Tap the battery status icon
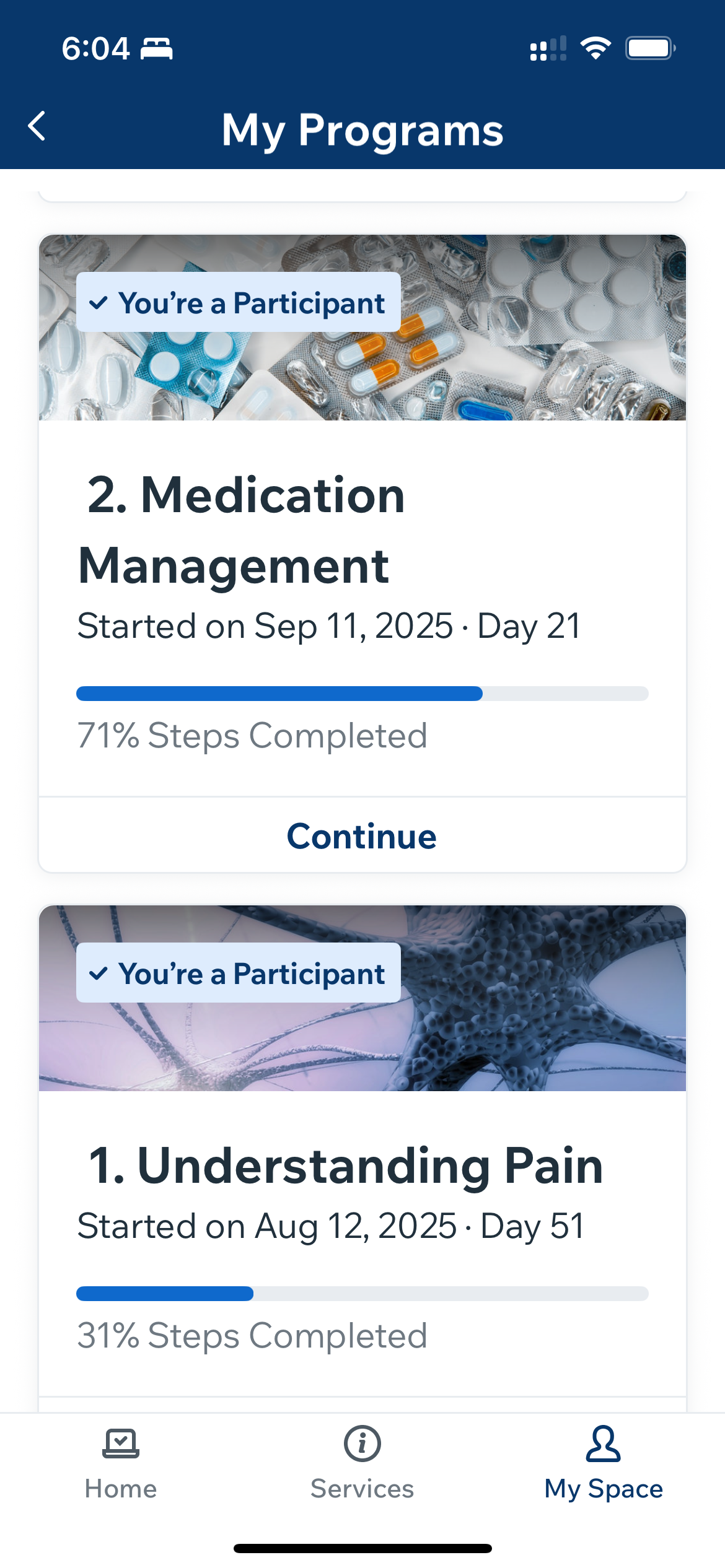725x1568 pixels. [649, 48]
